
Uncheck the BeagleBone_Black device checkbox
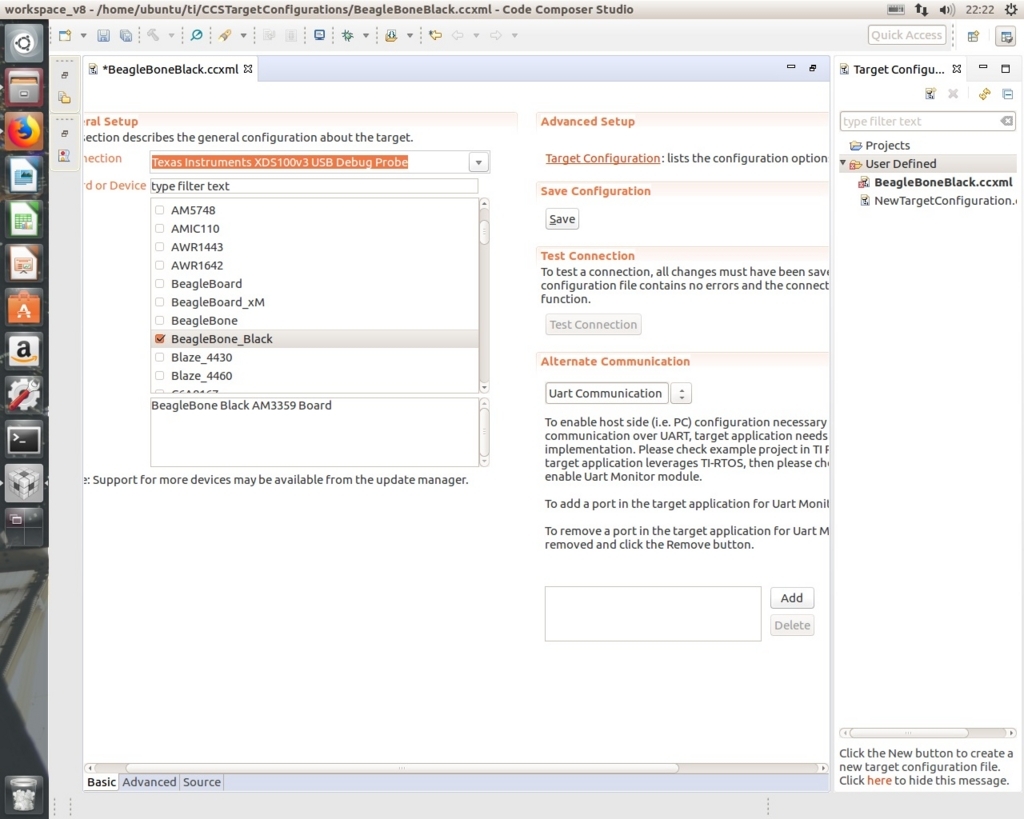(x=159, y=339)
